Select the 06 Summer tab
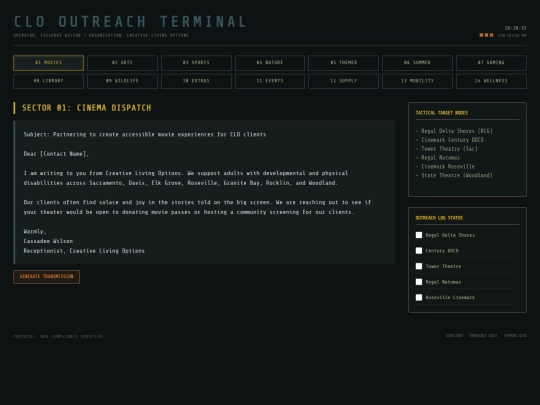This screenshot has height=405, width=540. (x=417, y=63)
